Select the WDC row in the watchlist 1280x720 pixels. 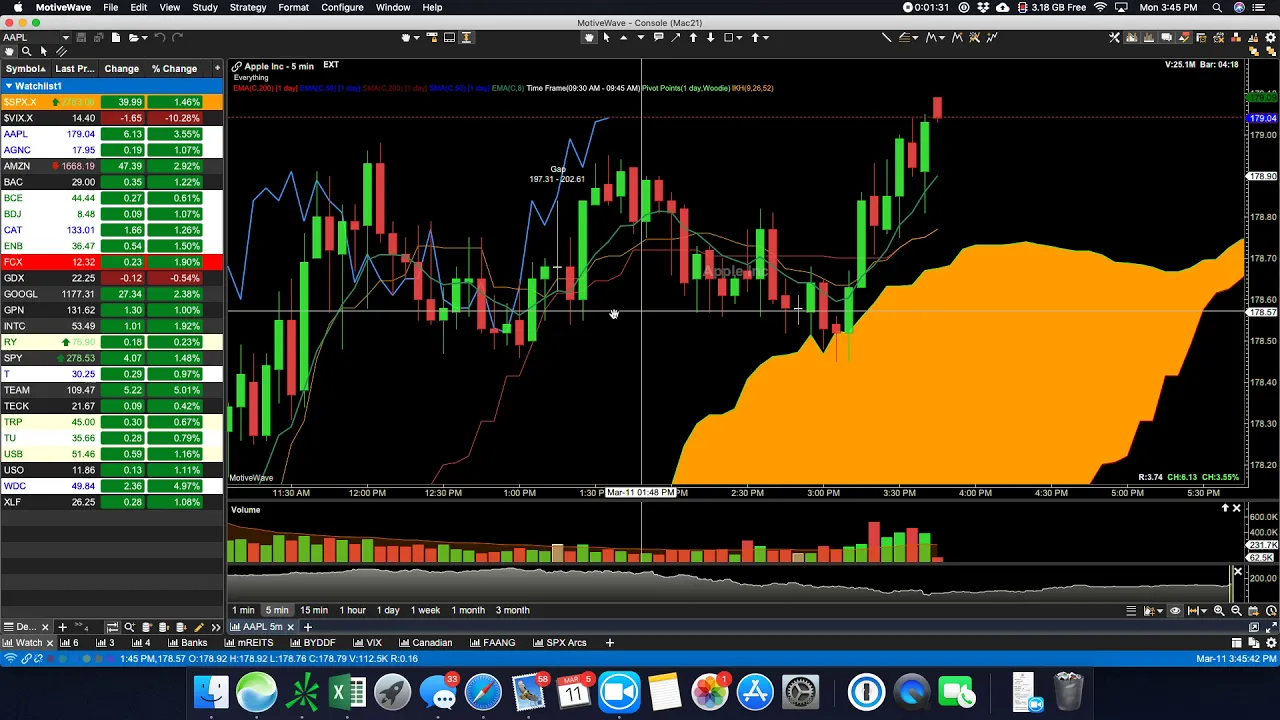(112, 486)
